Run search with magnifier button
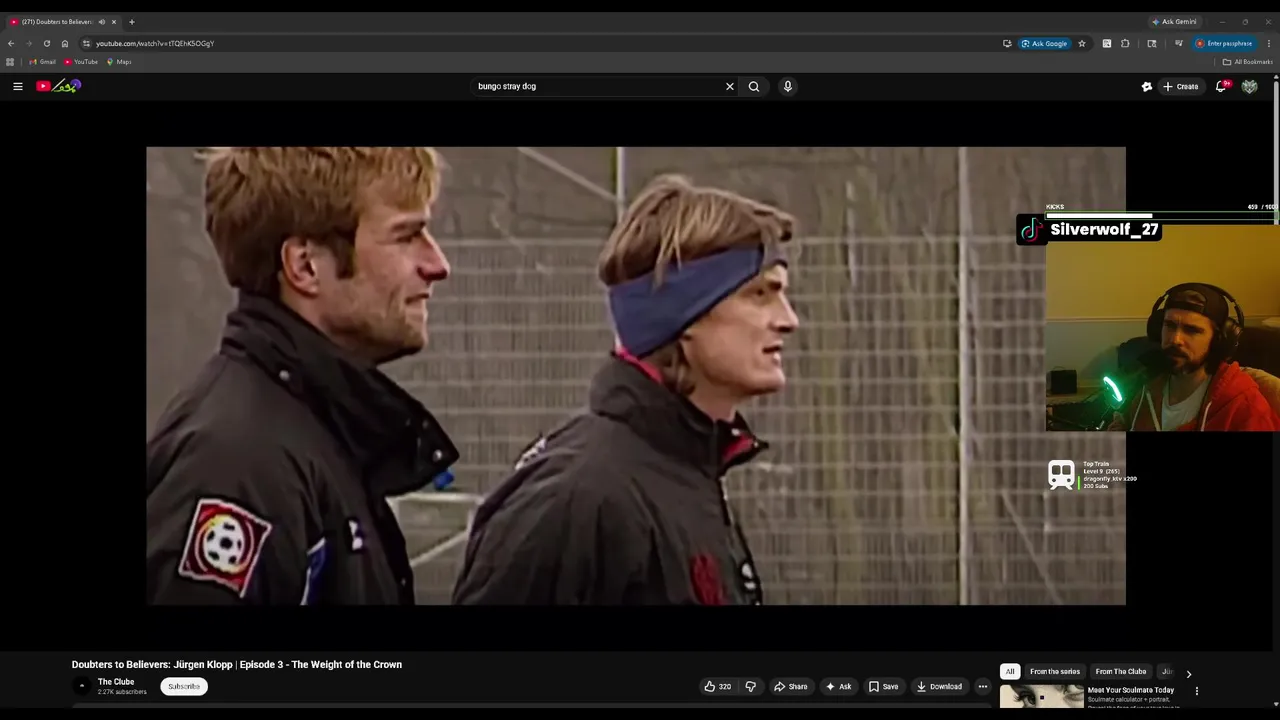The height and width of the screenshot is (720, 1280). tap(754, 86)
